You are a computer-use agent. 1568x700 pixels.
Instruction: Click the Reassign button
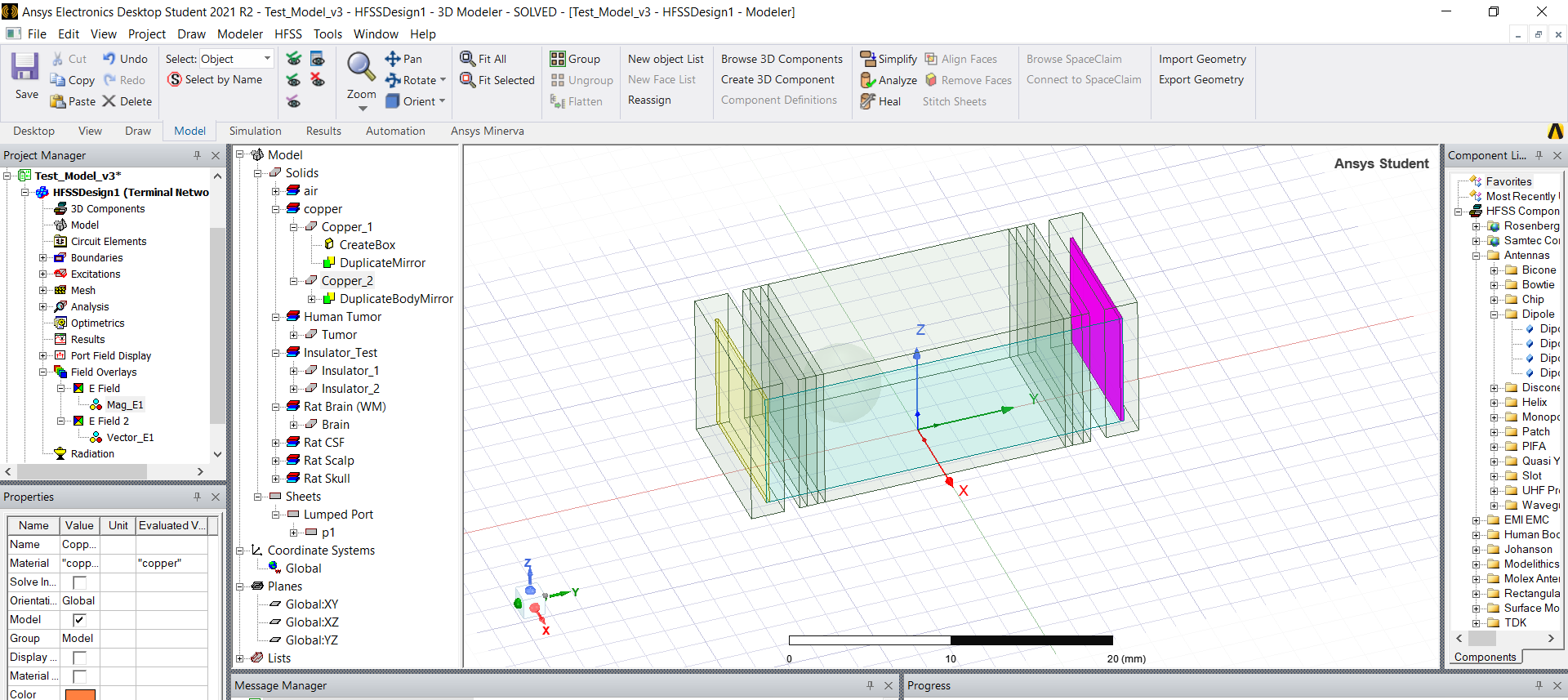coord(649,100)
